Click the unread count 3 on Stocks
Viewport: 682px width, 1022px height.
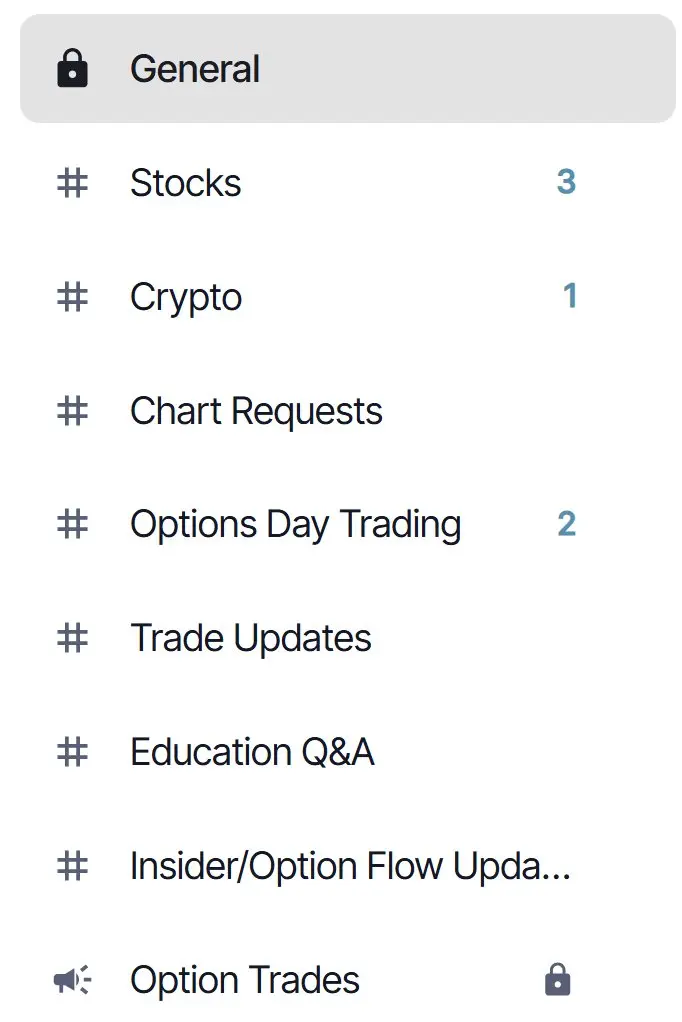567,182
